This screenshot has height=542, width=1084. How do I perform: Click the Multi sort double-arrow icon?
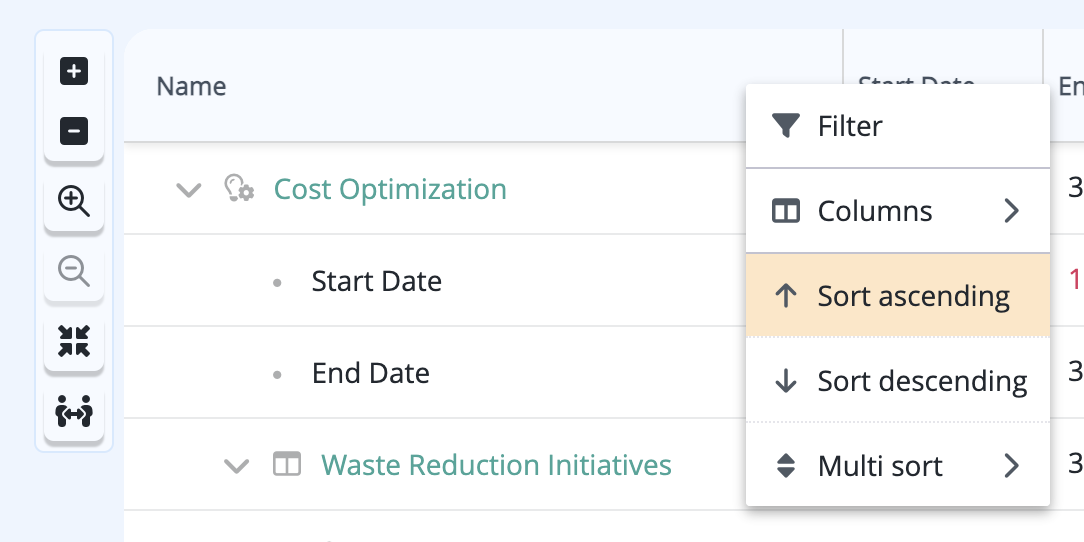(785, 465)
